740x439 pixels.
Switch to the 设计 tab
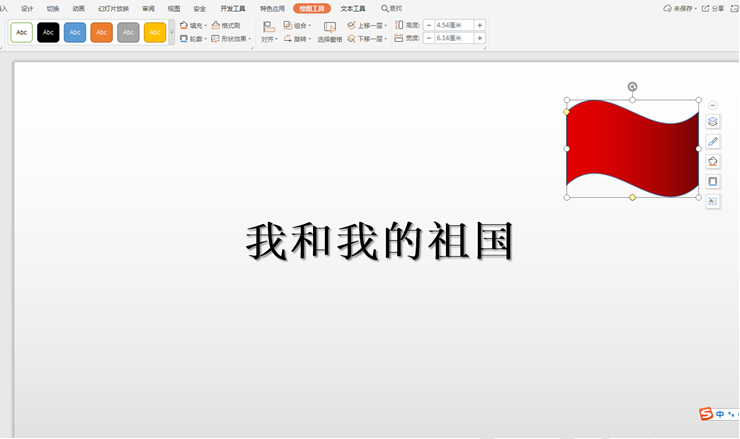[x=27, y=8]
